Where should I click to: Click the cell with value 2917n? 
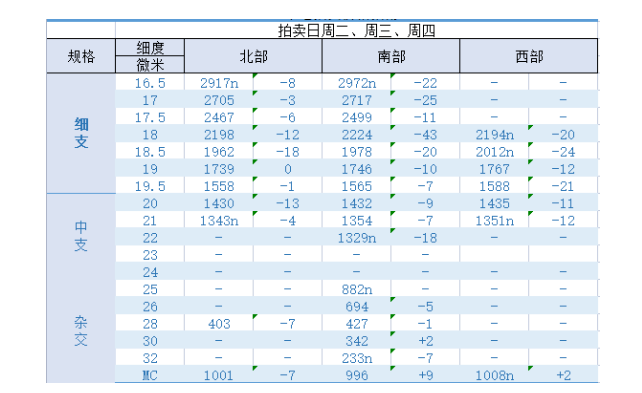[219, 83]
